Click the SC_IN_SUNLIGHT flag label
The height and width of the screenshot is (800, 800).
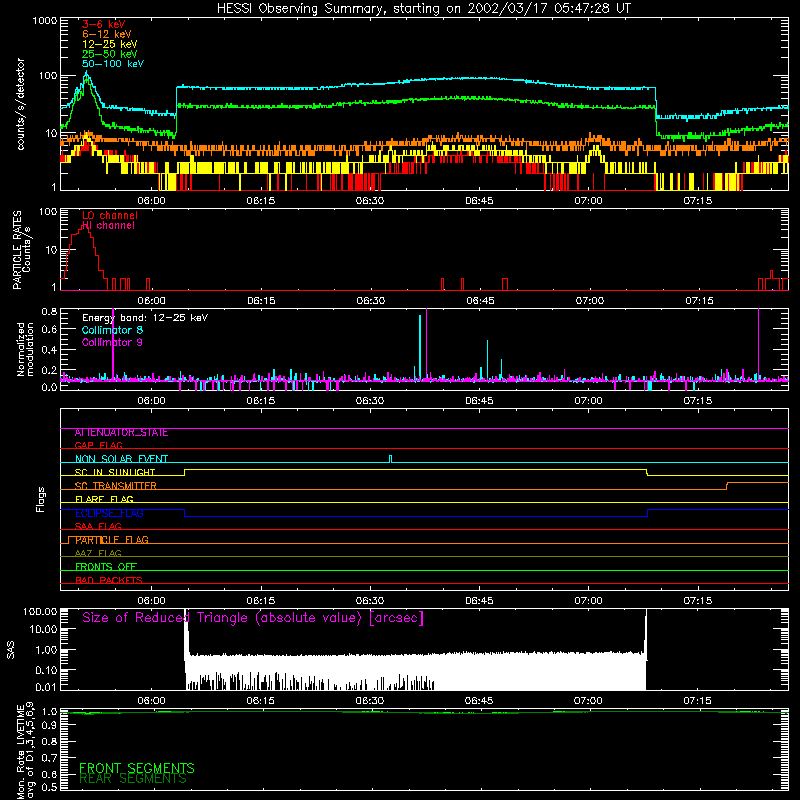coord(115,472)
